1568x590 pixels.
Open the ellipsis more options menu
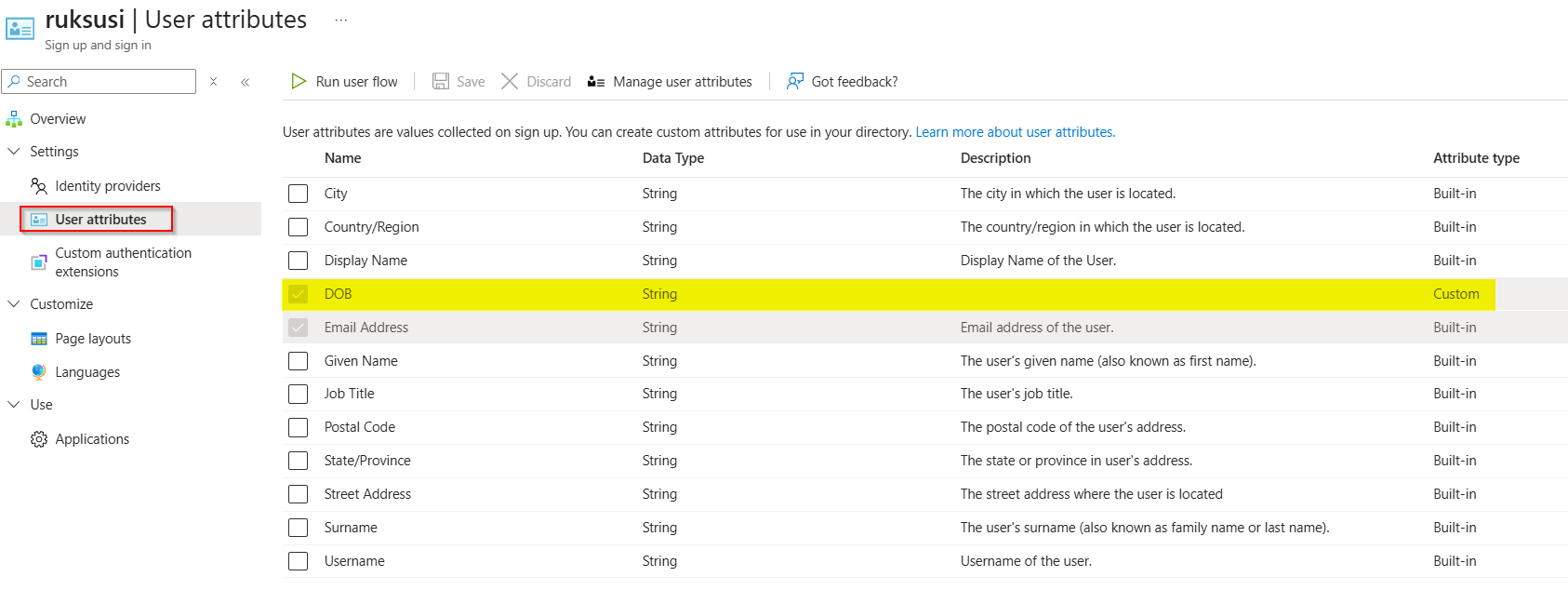click(341, 20)
